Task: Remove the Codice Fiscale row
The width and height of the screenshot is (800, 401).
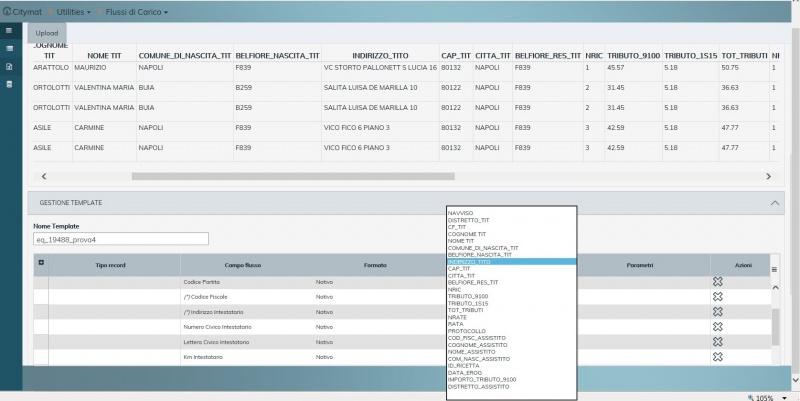Action: click(x=717, y=298)
